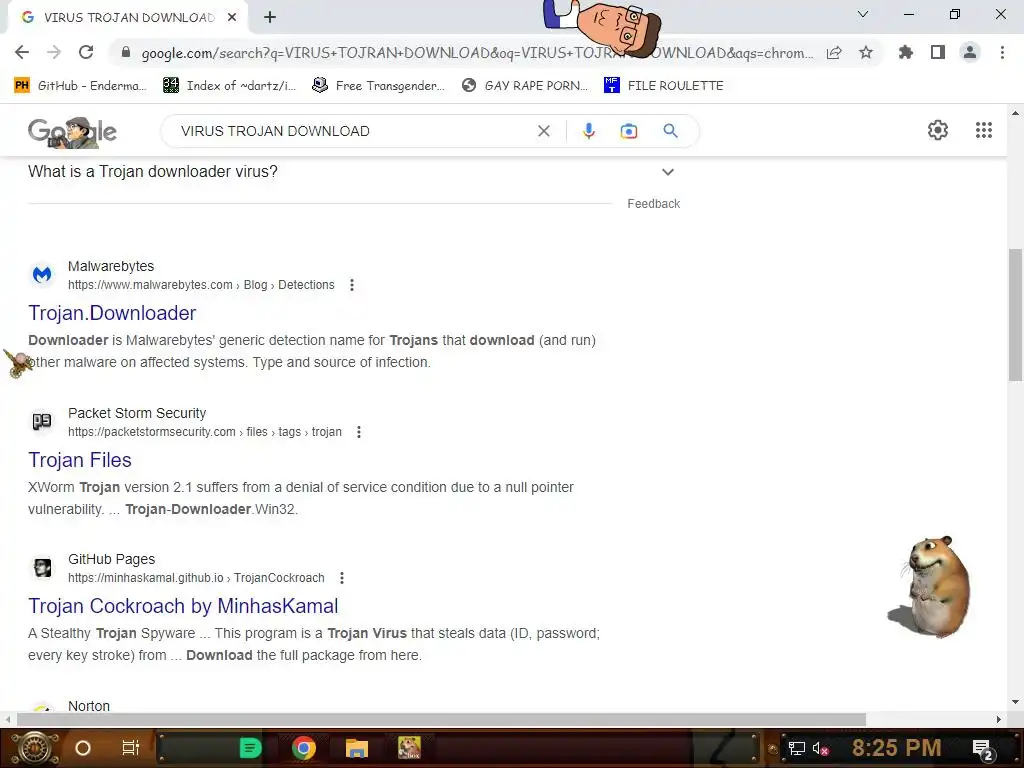This screenshot has height=768, width=1024.
Task: Click the scroll down arrow
Action: 1015,703
